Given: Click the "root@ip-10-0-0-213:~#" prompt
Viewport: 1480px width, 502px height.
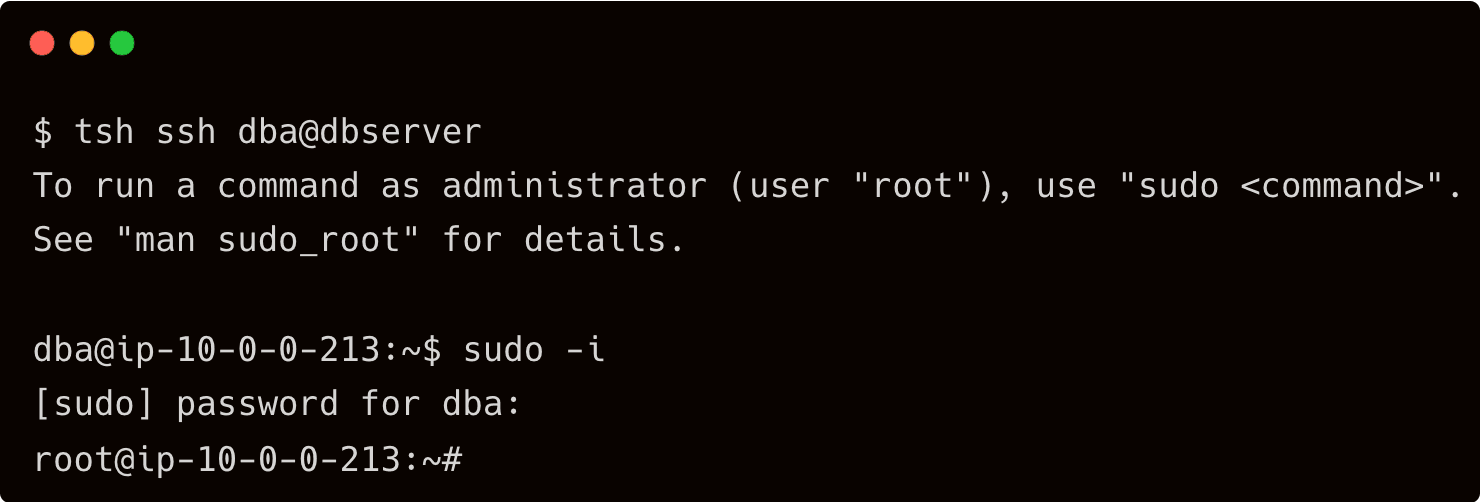Looking at the screenshot, I should [x=247, y=459].
